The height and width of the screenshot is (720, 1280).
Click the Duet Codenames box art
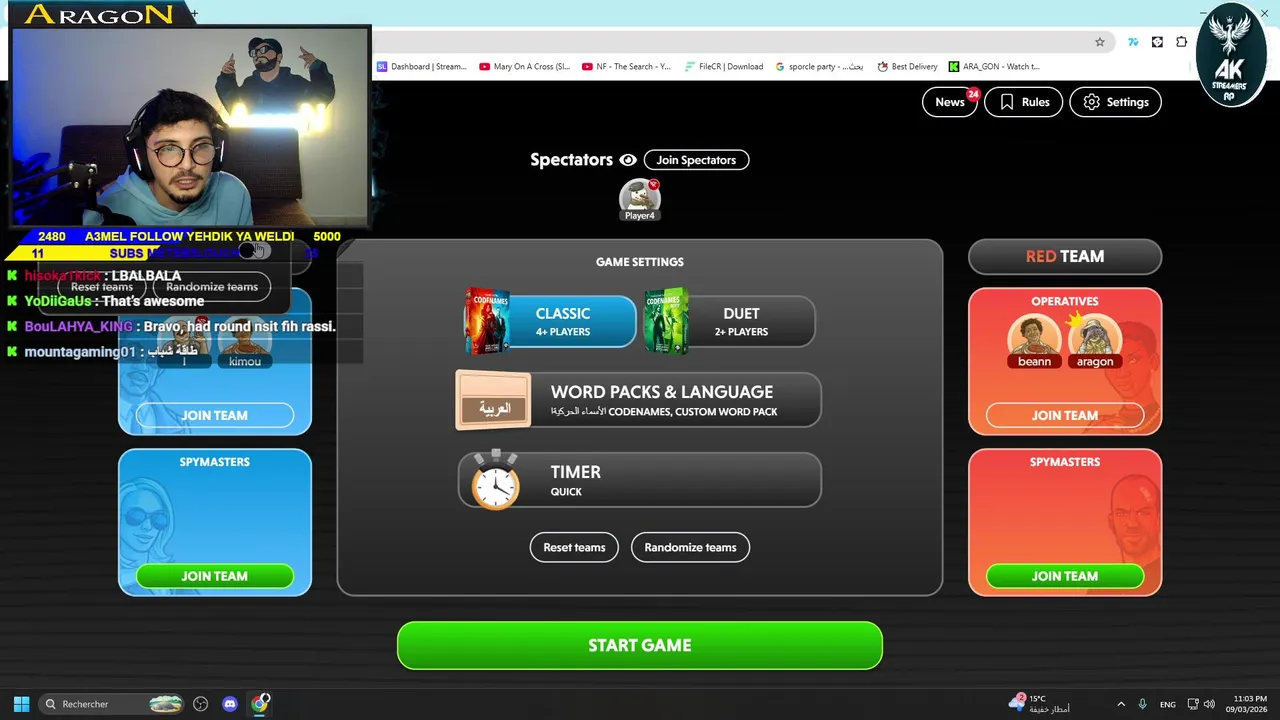click(x=667, y=322)
